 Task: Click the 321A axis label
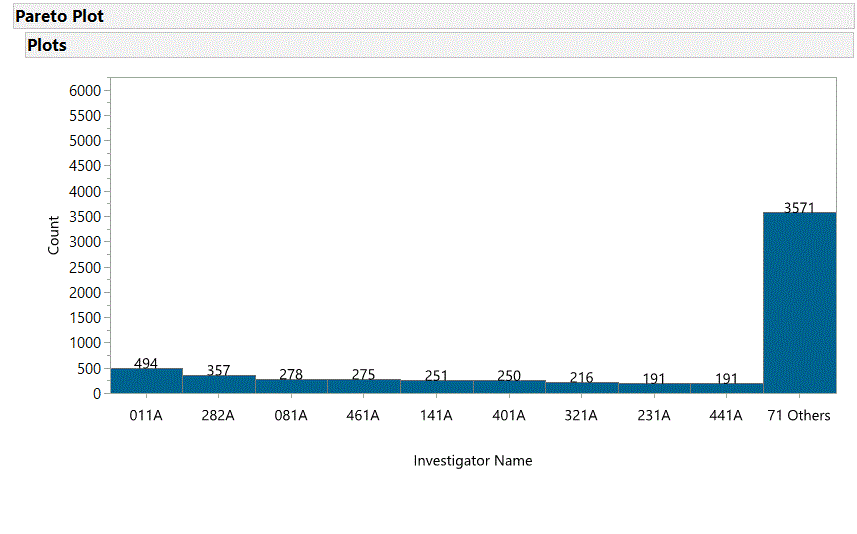[x=581, y=415]
